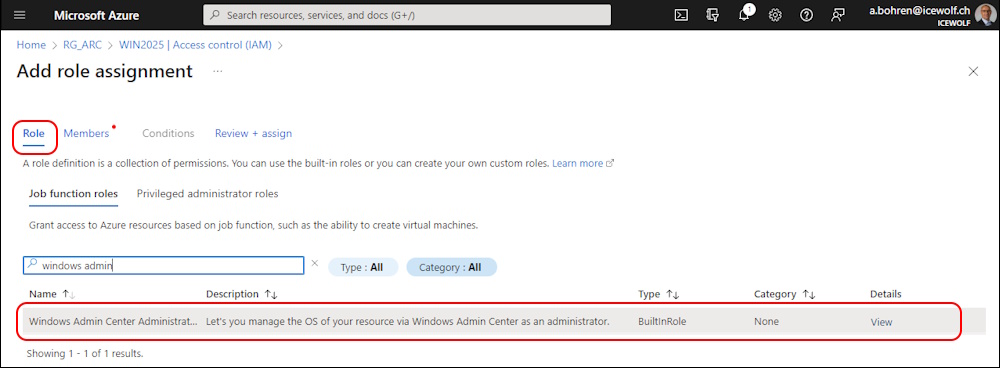Viewport: 1000px width, 368px height.
Task: Close the Add role assignment pane
Action: pos(973,71)
